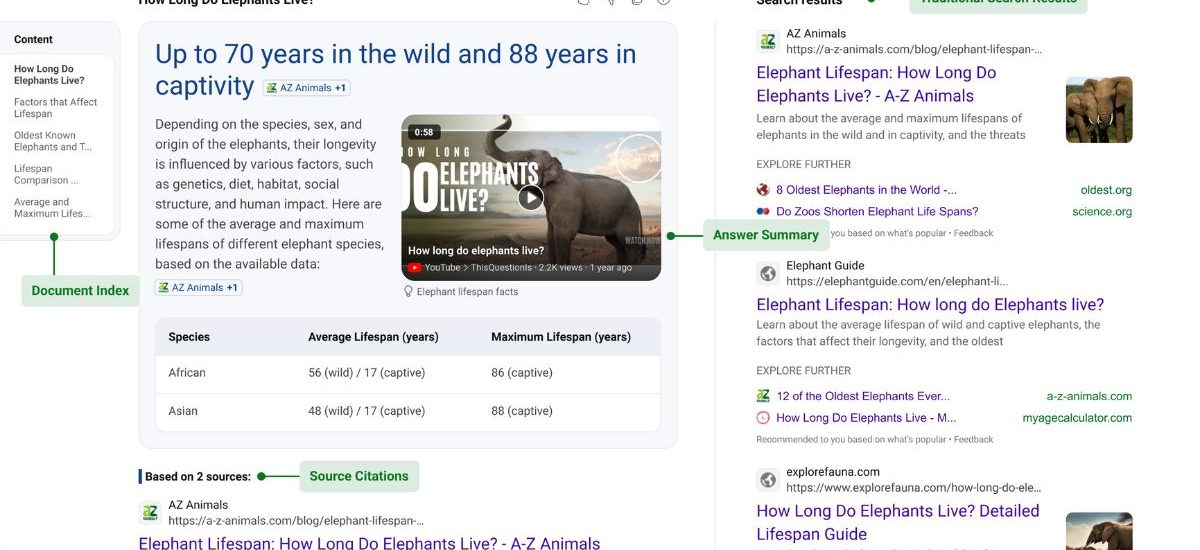Click the elephant thumbnail beside the A-Z Animals result
The width and height of the screenshot is (1200, 550).
click(1099, 110)
